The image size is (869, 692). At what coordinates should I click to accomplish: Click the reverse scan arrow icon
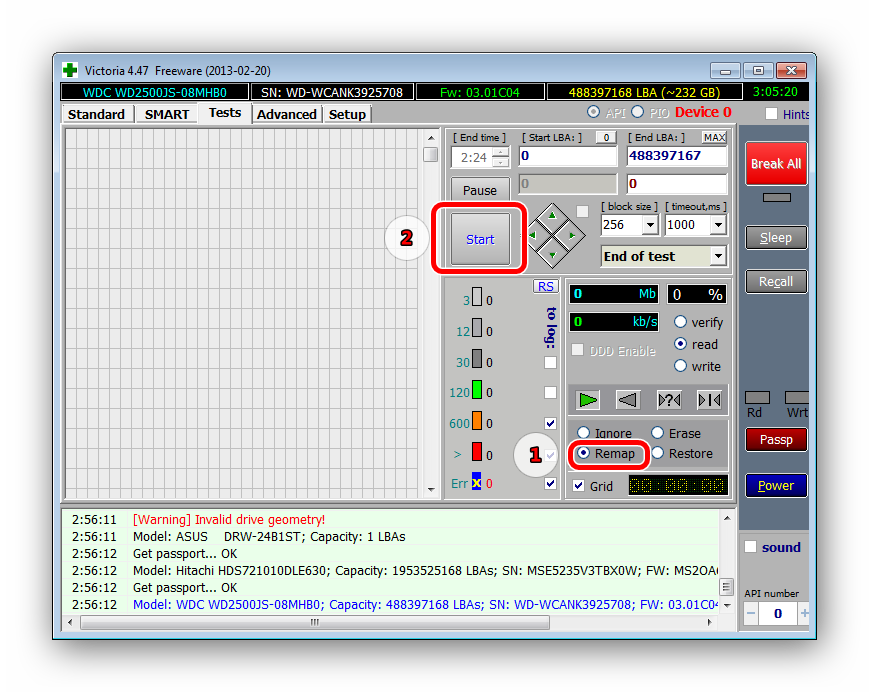click(x=628, y=400)
